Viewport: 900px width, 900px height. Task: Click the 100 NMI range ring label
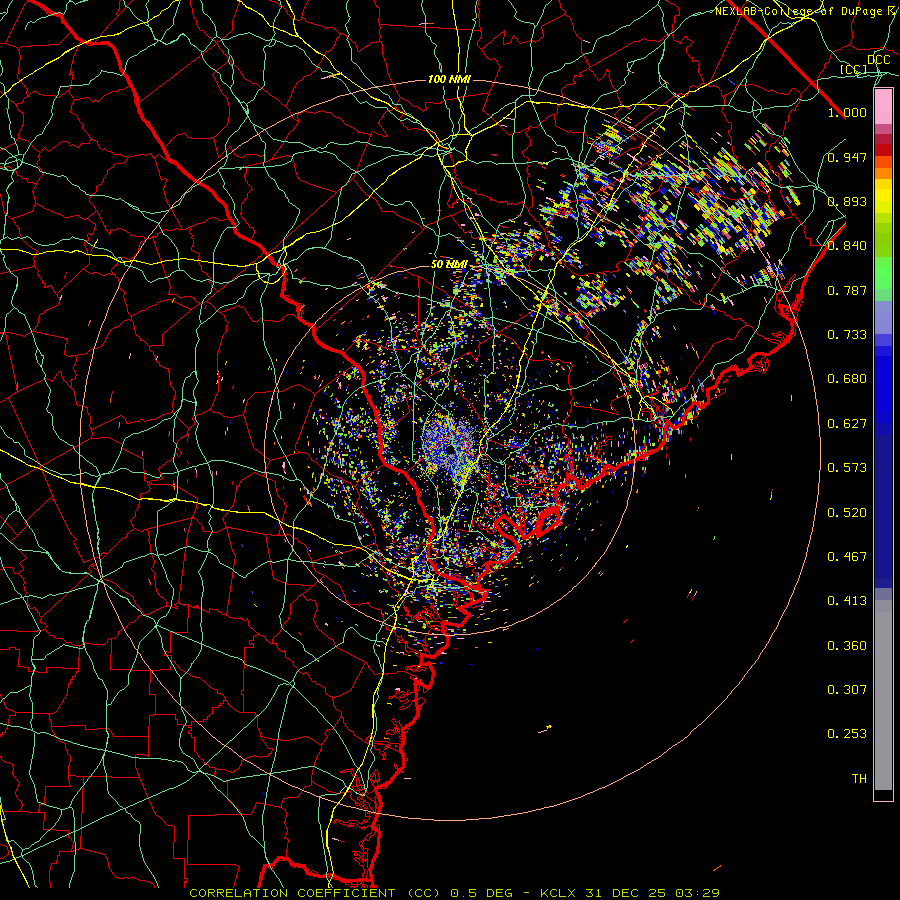pyautogui.click(x=449, y=79)
